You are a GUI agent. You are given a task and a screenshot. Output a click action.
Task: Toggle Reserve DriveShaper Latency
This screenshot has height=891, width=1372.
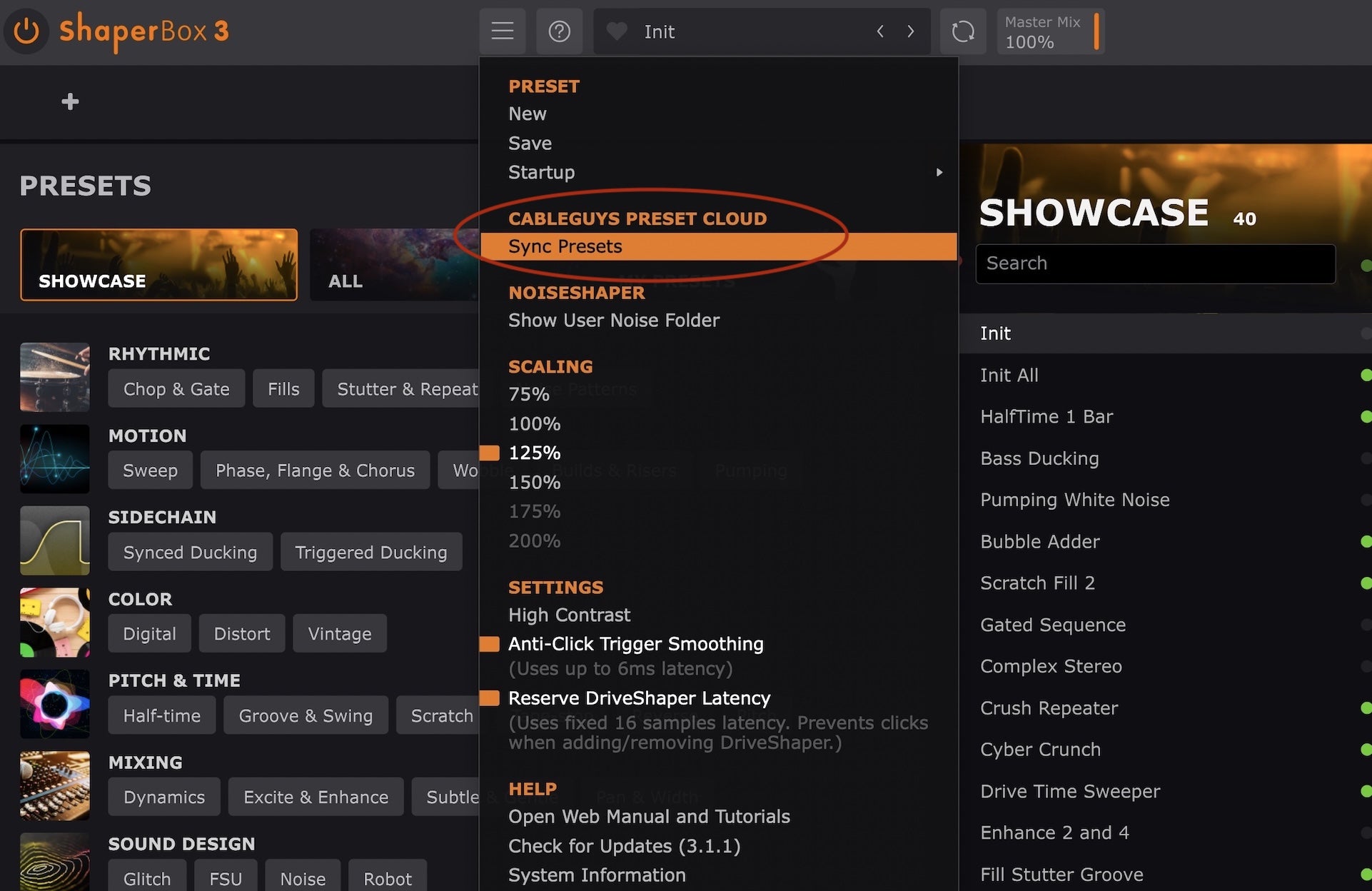[639, 698]
